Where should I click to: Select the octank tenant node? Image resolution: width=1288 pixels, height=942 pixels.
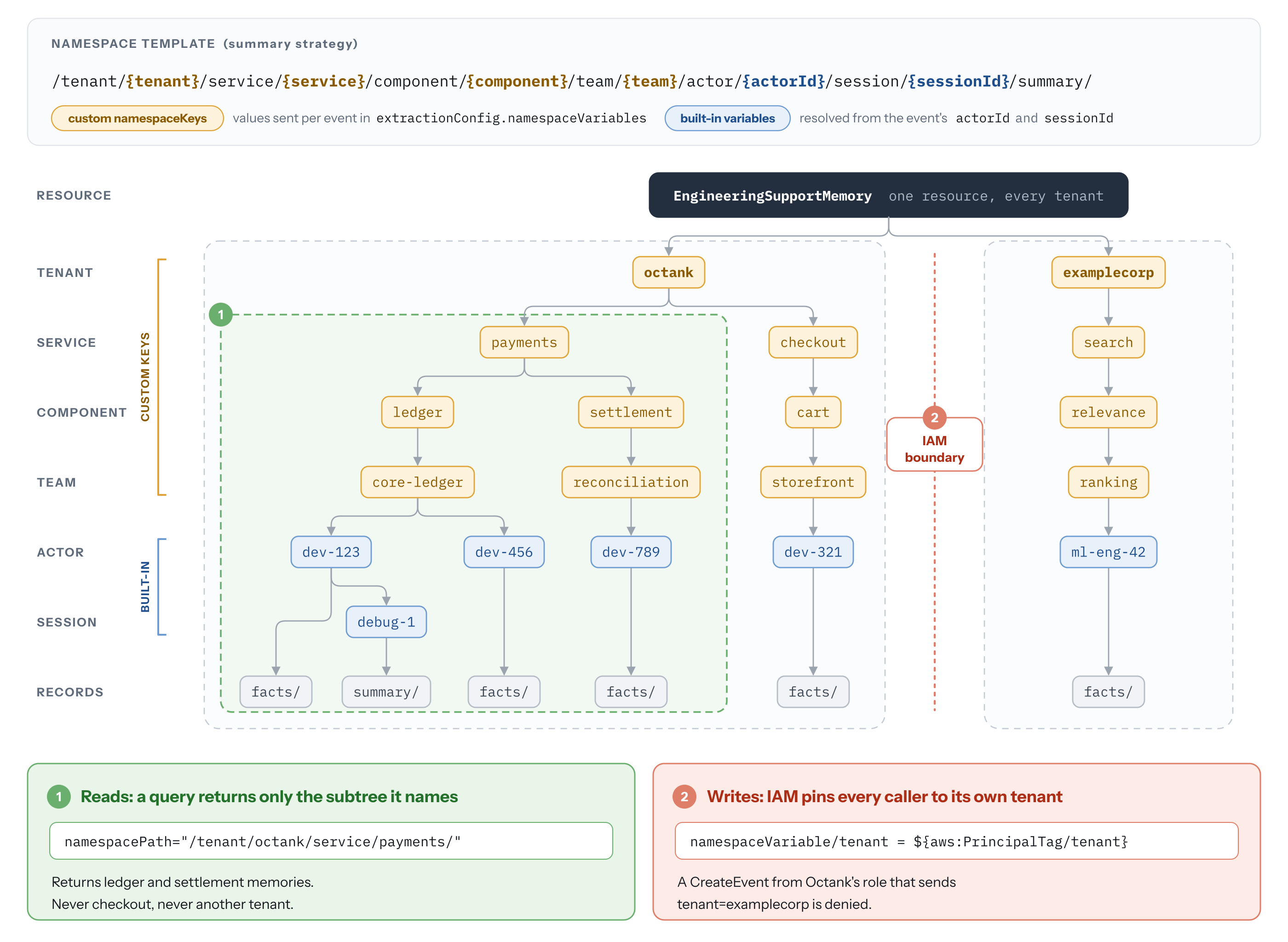(x=668, y=273)
